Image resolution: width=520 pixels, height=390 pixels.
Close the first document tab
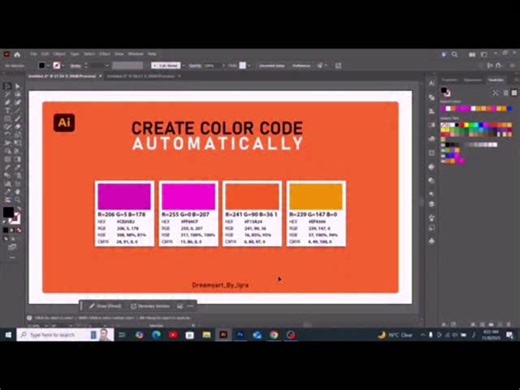[100, 76]
